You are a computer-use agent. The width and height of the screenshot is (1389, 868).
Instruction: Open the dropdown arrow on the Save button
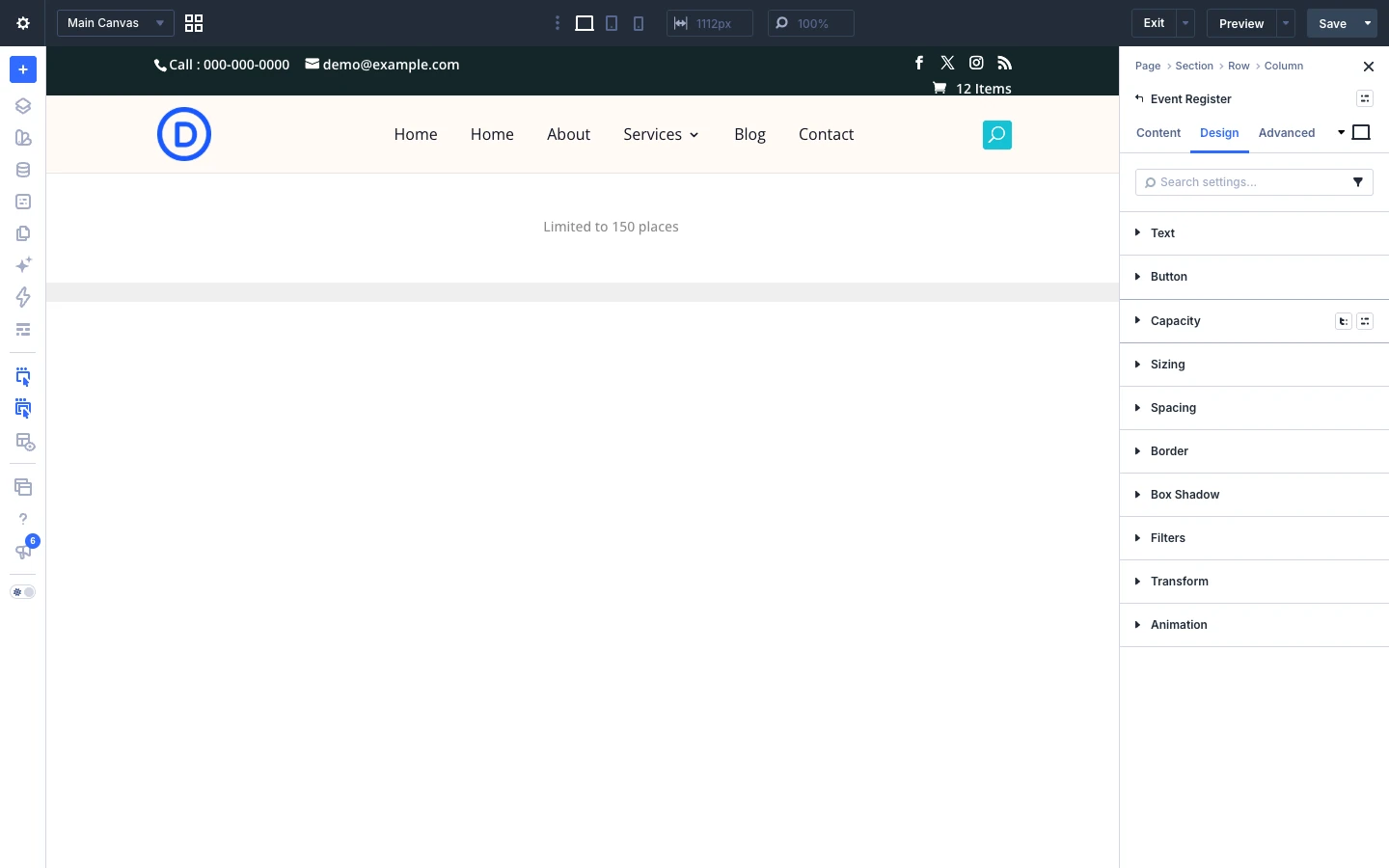1368,23
